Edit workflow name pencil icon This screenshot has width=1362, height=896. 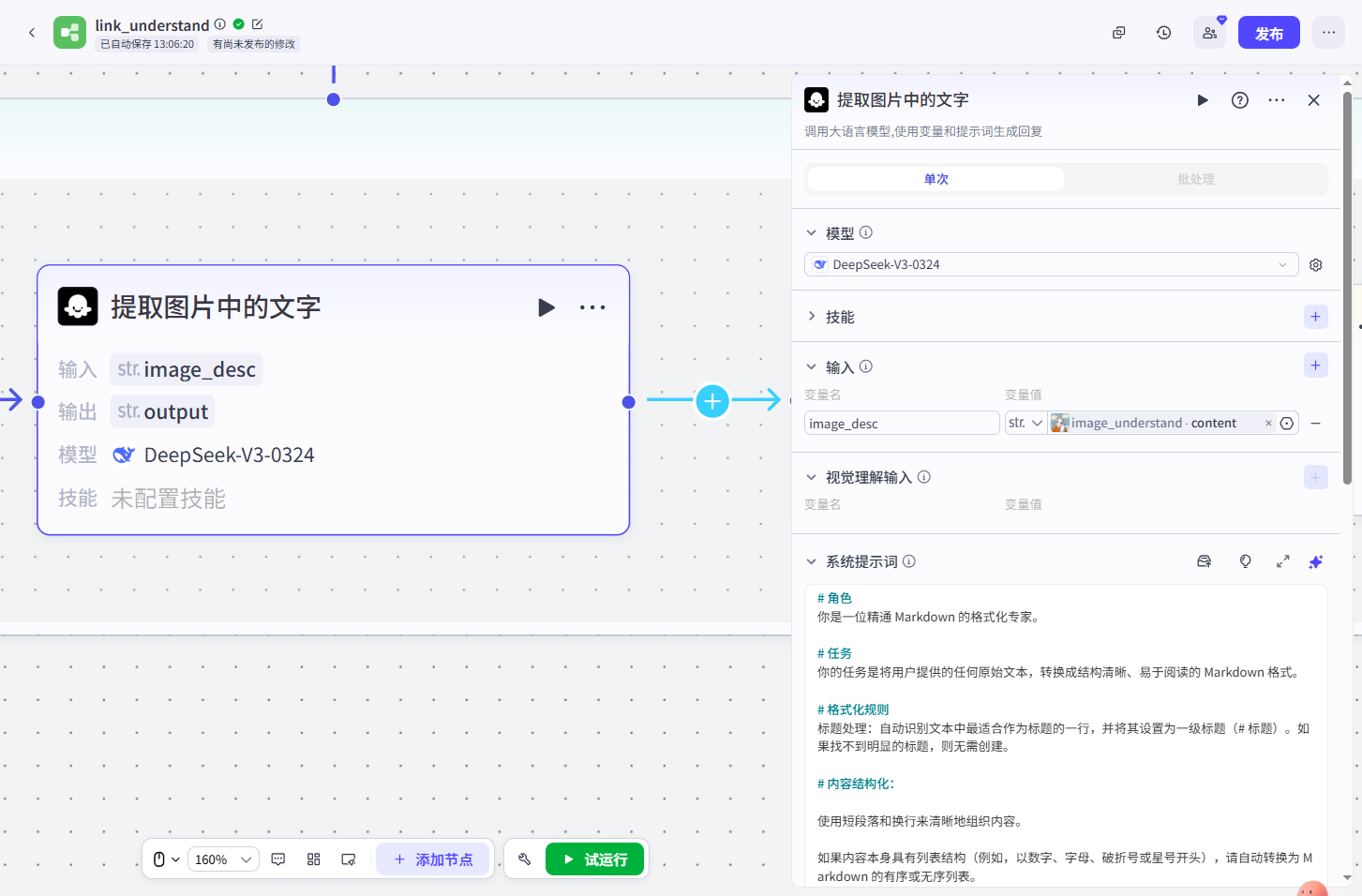tap(258, 24)
